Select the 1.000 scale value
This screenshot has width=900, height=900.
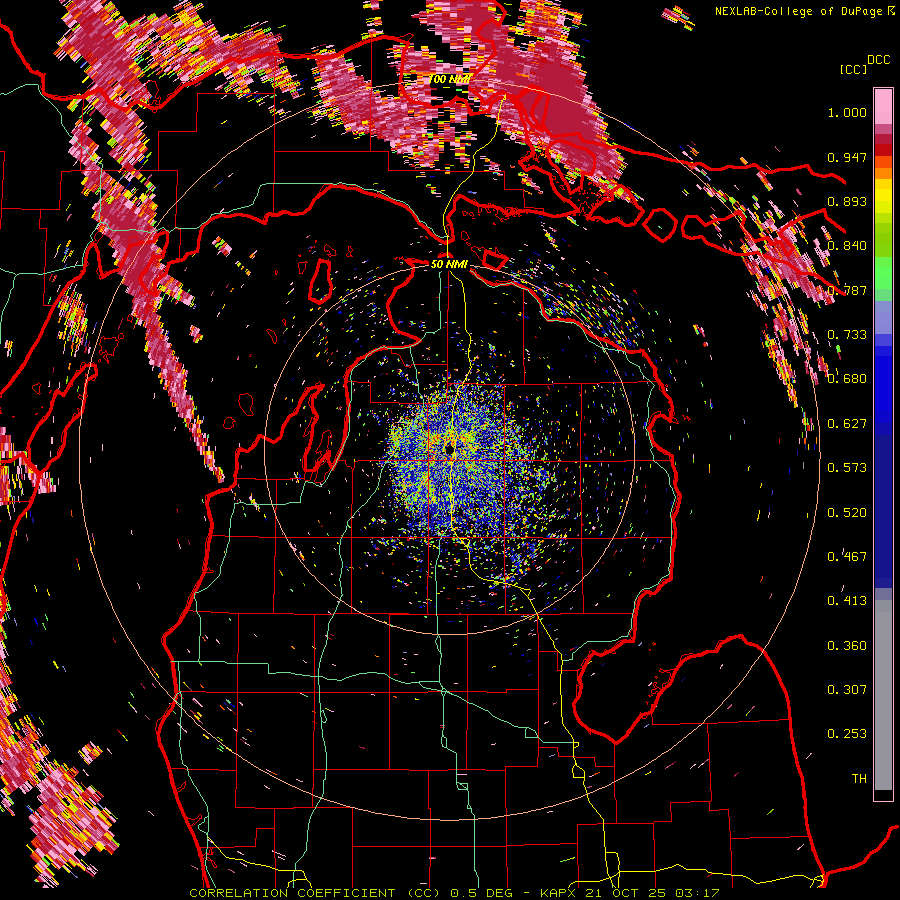click(x=847, y=113)
